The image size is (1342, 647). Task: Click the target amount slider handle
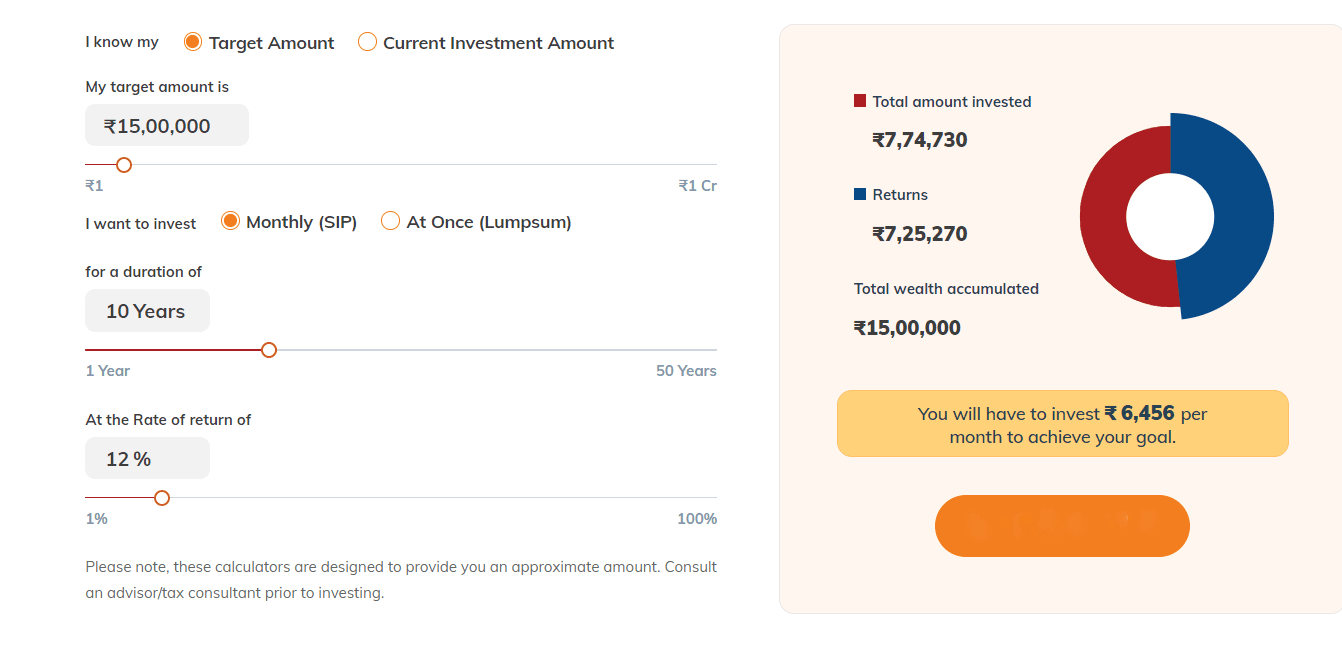pyautogui.click(x=124, y=165)
